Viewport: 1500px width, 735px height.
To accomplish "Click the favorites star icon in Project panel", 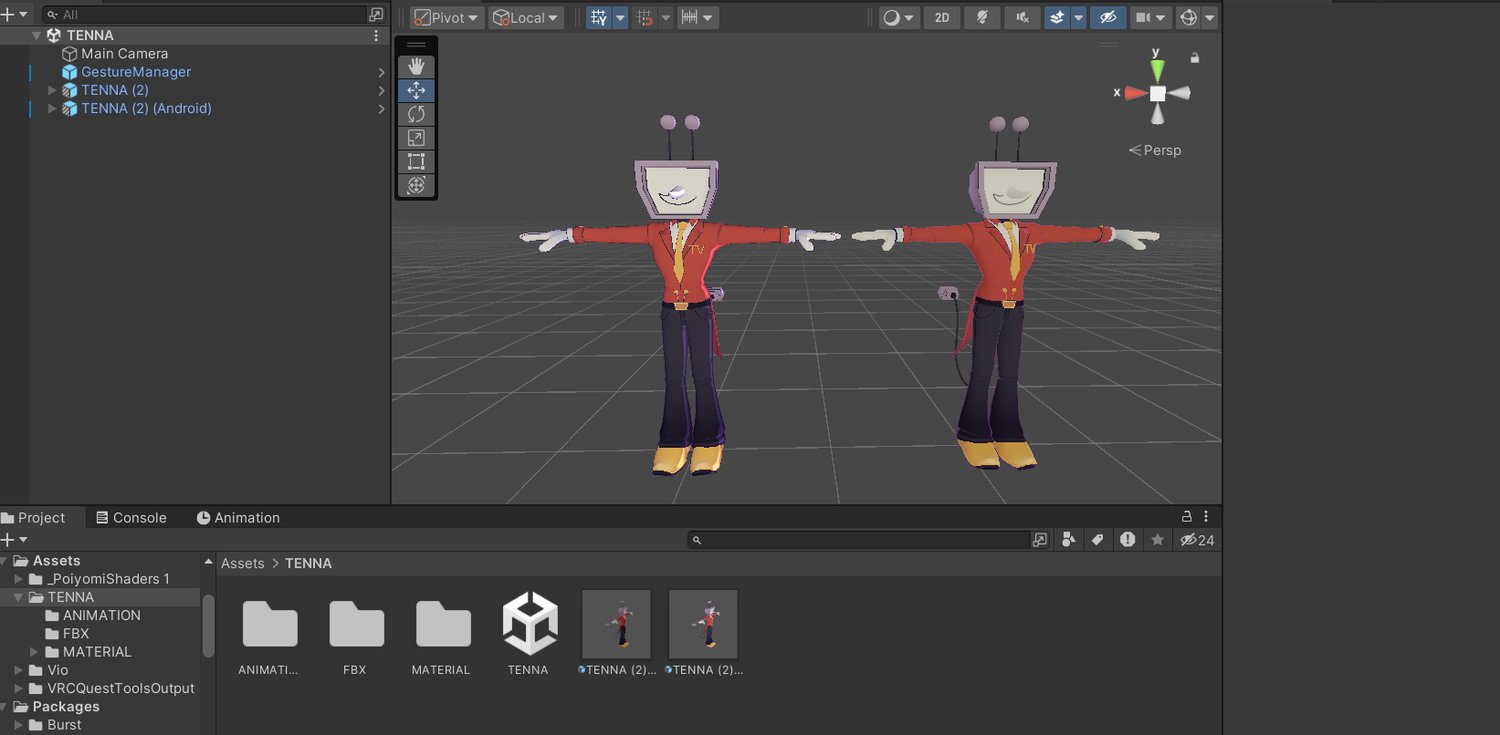I will [x=1157, y=540].
